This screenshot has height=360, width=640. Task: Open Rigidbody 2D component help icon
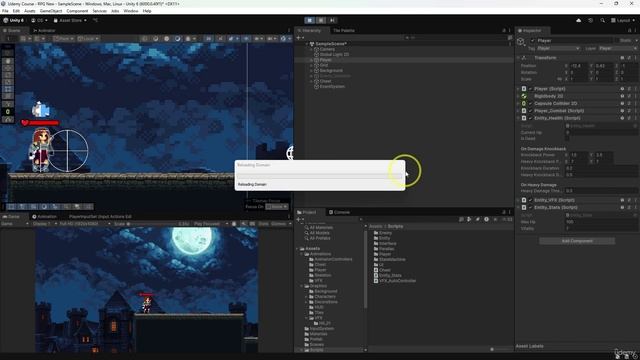click(622, 96)
